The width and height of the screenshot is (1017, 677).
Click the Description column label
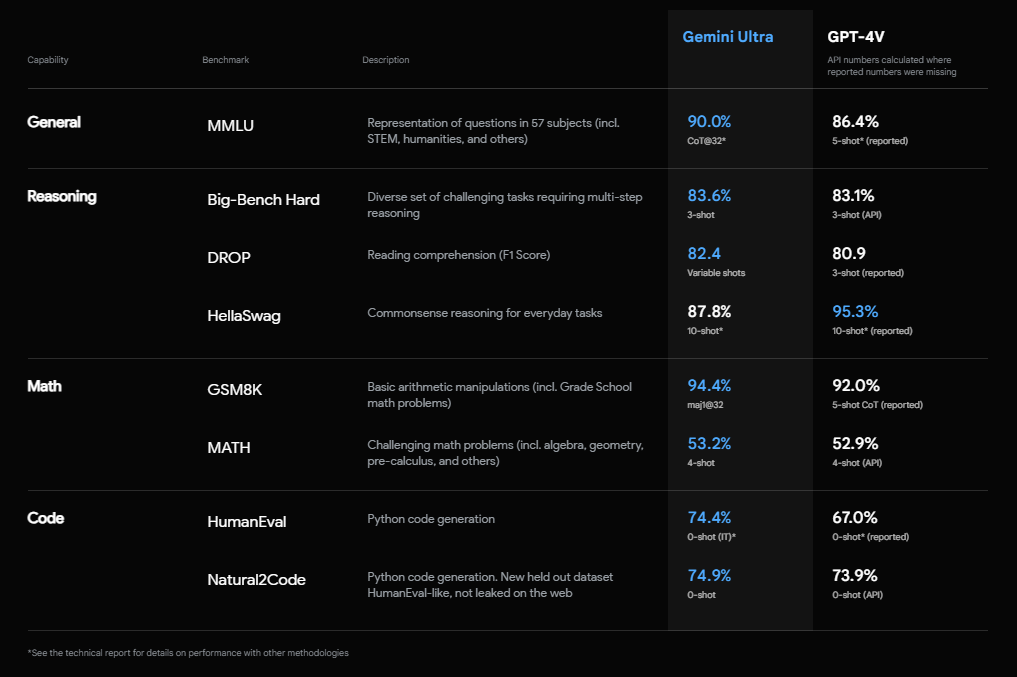pyautogui.click(x=385, y=60)
